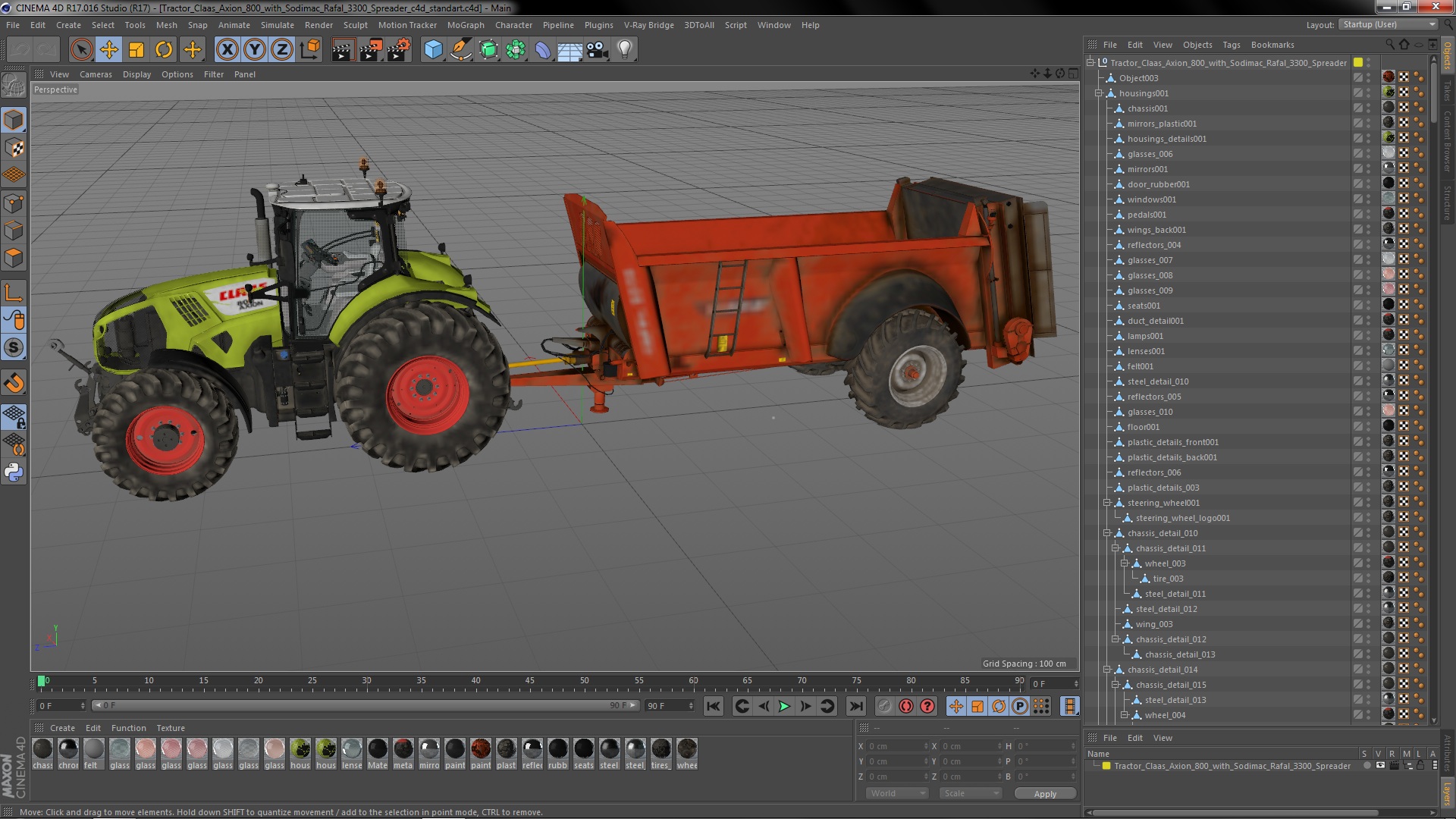The width and height of the screenshot is (1456, 819).
Task: Collapse the housings001 tree node
Action: (1098, 93)
